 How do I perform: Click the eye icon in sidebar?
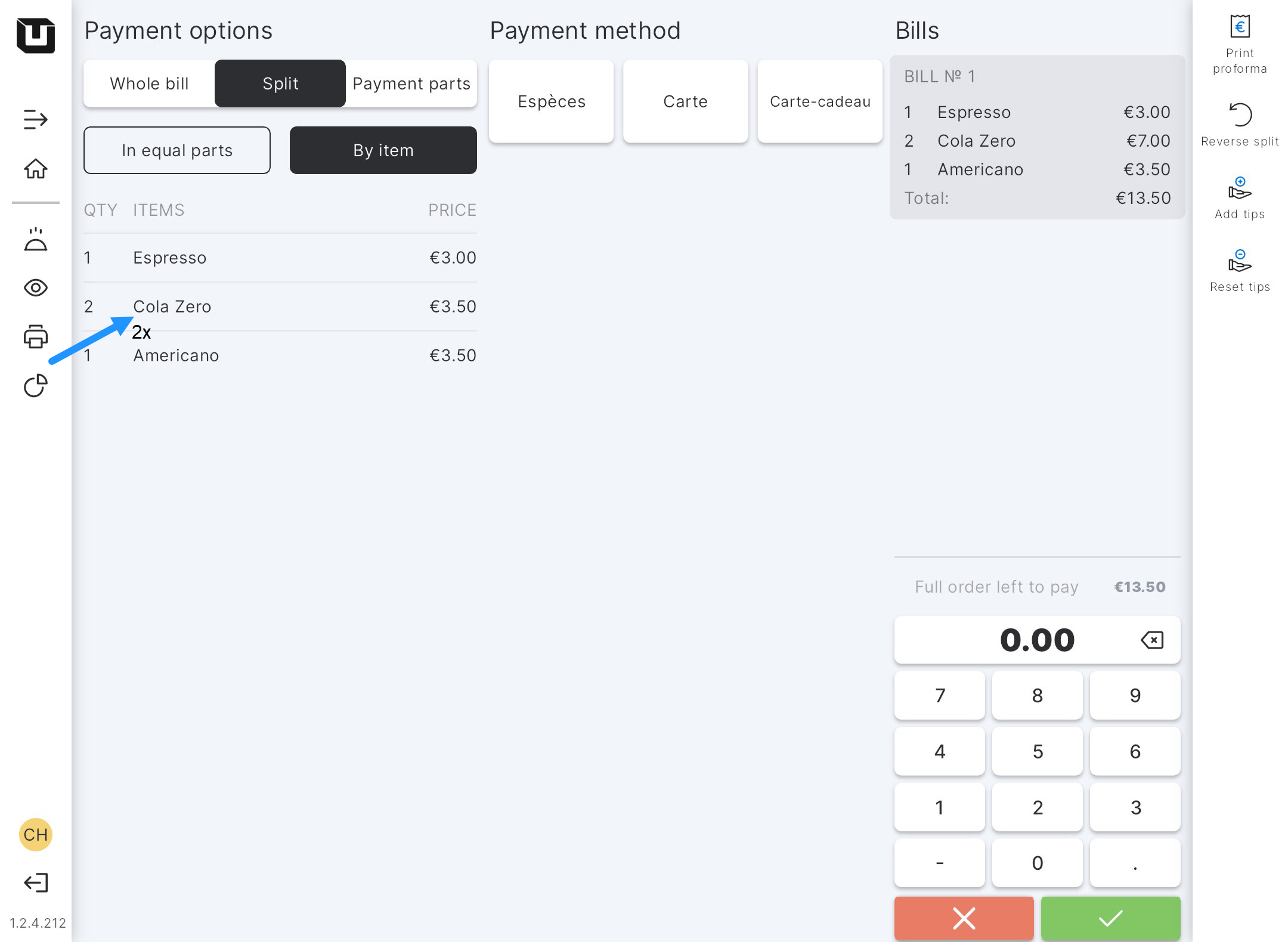(36, 288)
